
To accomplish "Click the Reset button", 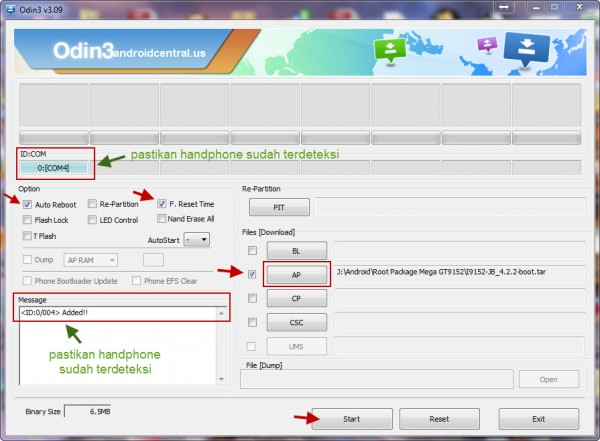I will pos(439,419).
